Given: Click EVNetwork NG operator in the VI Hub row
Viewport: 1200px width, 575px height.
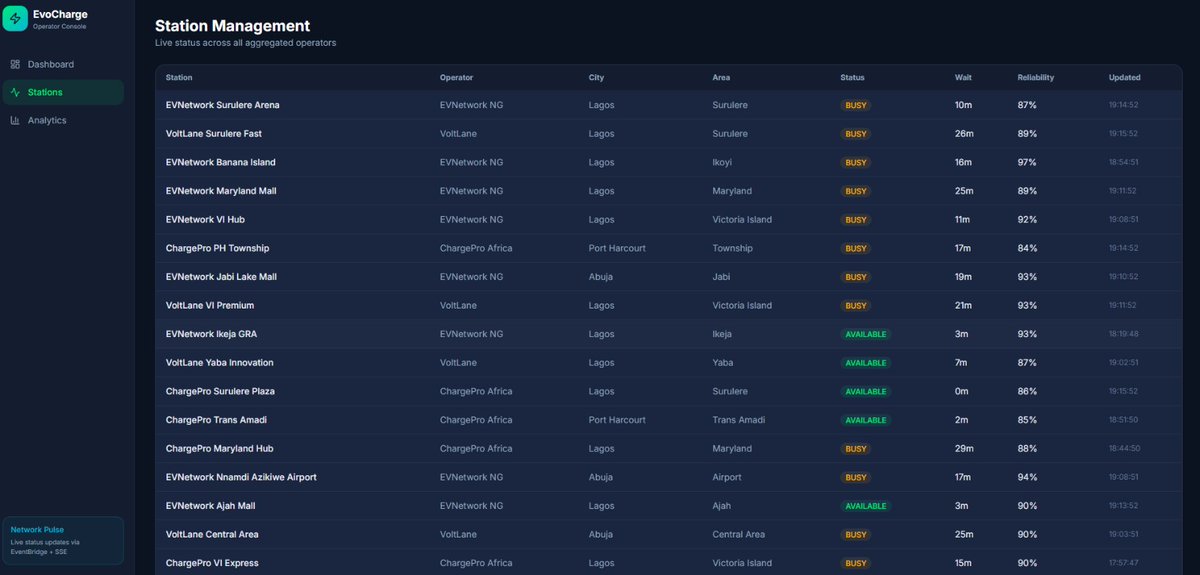Looking at the screenshot, I should tap(471, 219).
